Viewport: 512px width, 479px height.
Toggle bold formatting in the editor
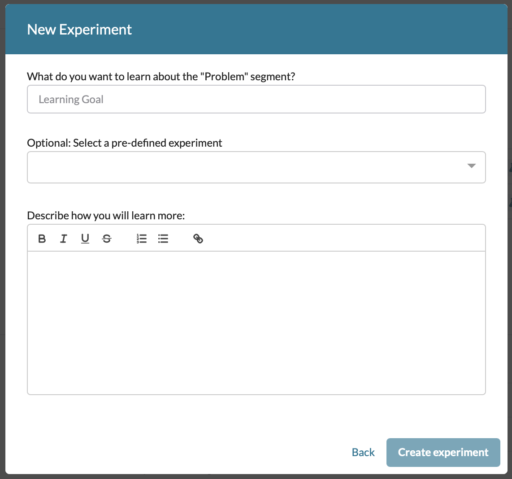point(42,239)
